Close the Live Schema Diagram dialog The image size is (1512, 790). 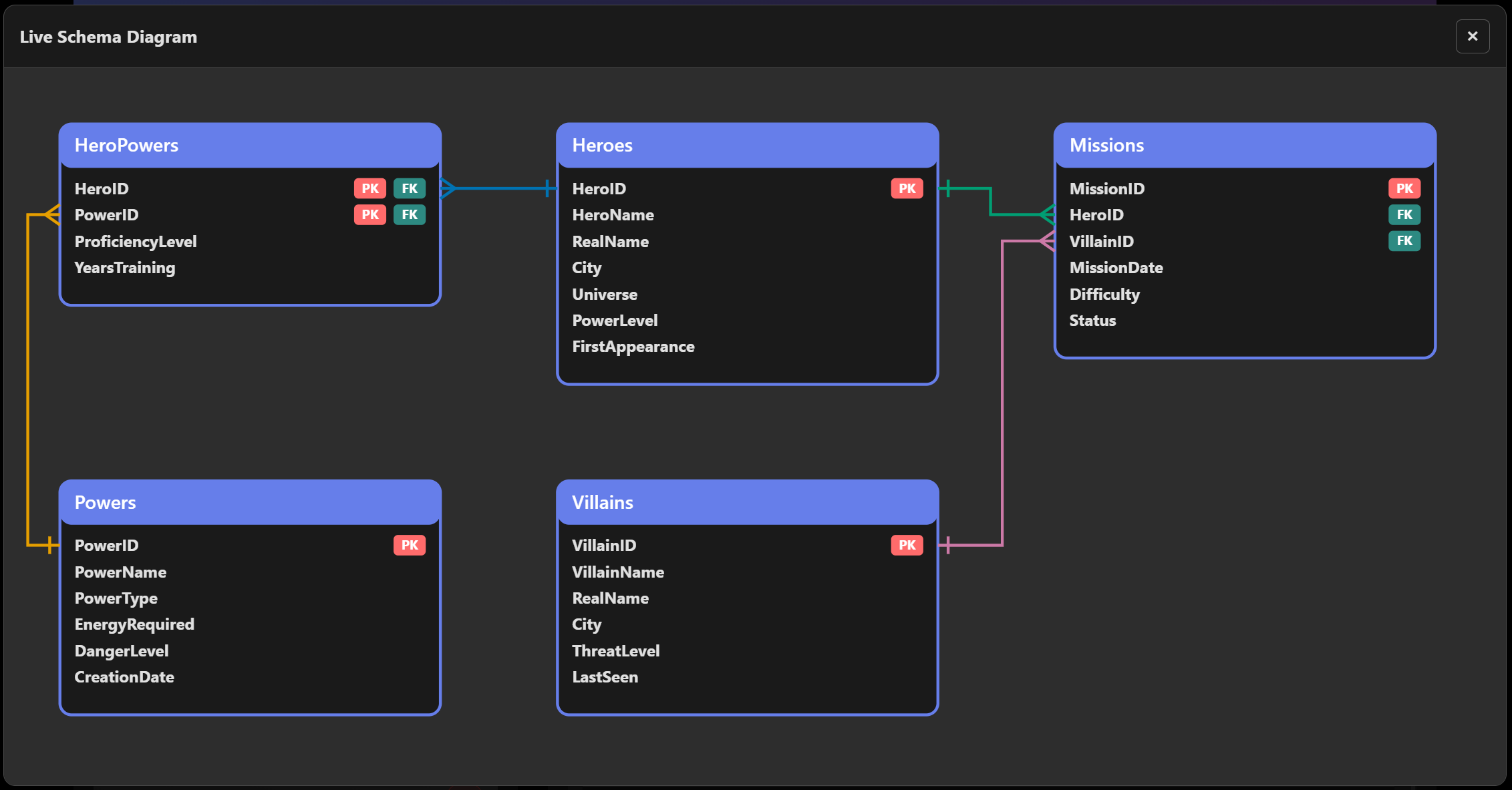pos(1472,36)
